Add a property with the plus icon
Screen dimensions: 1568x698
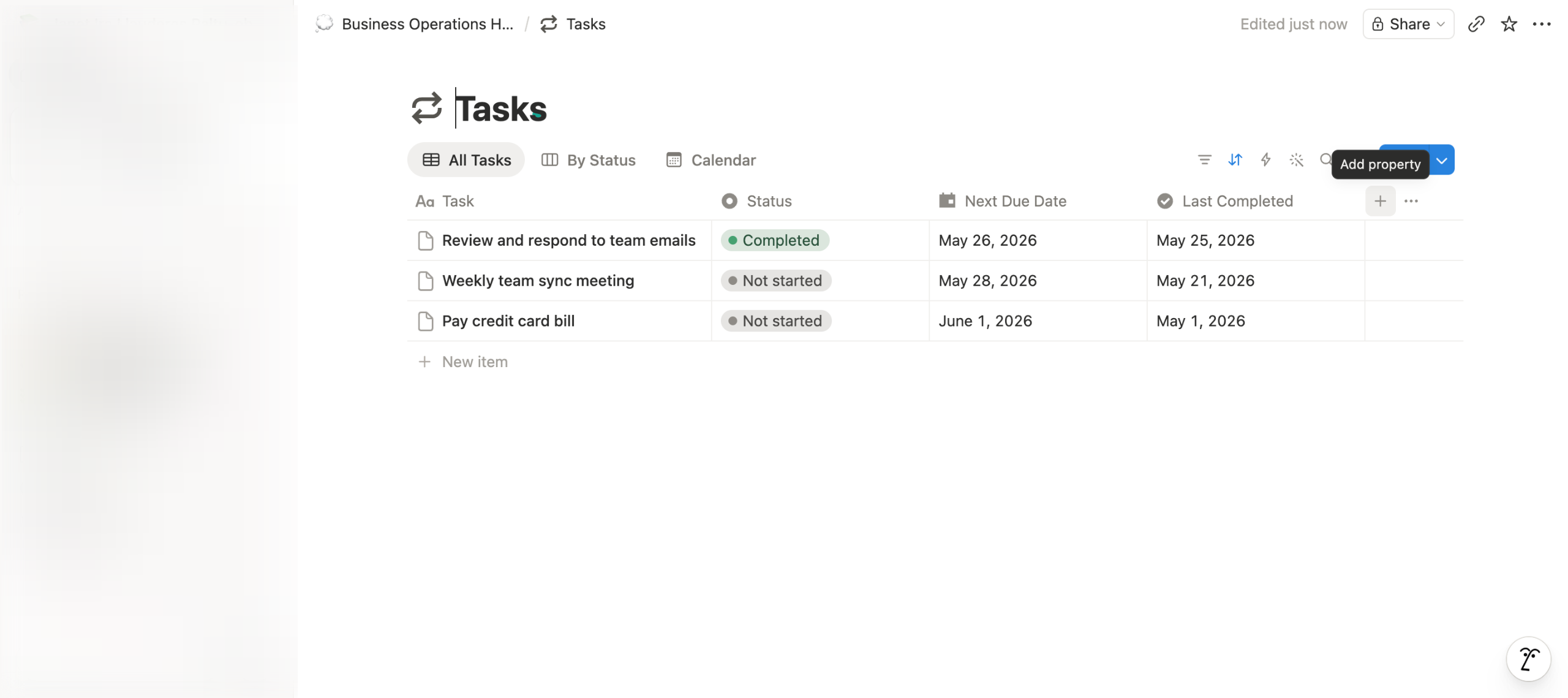pos(1380,201)
